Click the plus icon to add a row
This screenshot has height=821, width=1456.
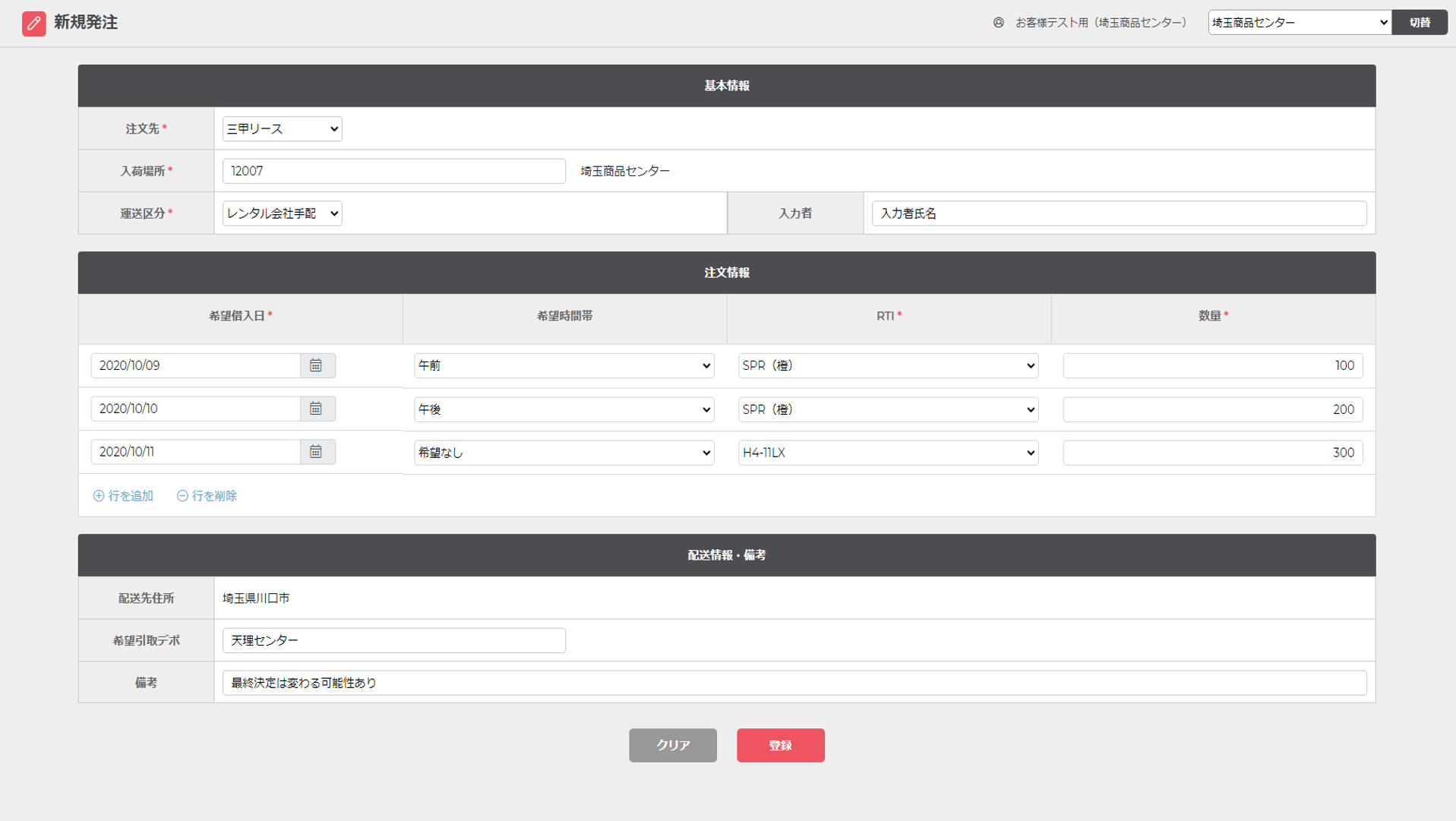tap(99, 496)
